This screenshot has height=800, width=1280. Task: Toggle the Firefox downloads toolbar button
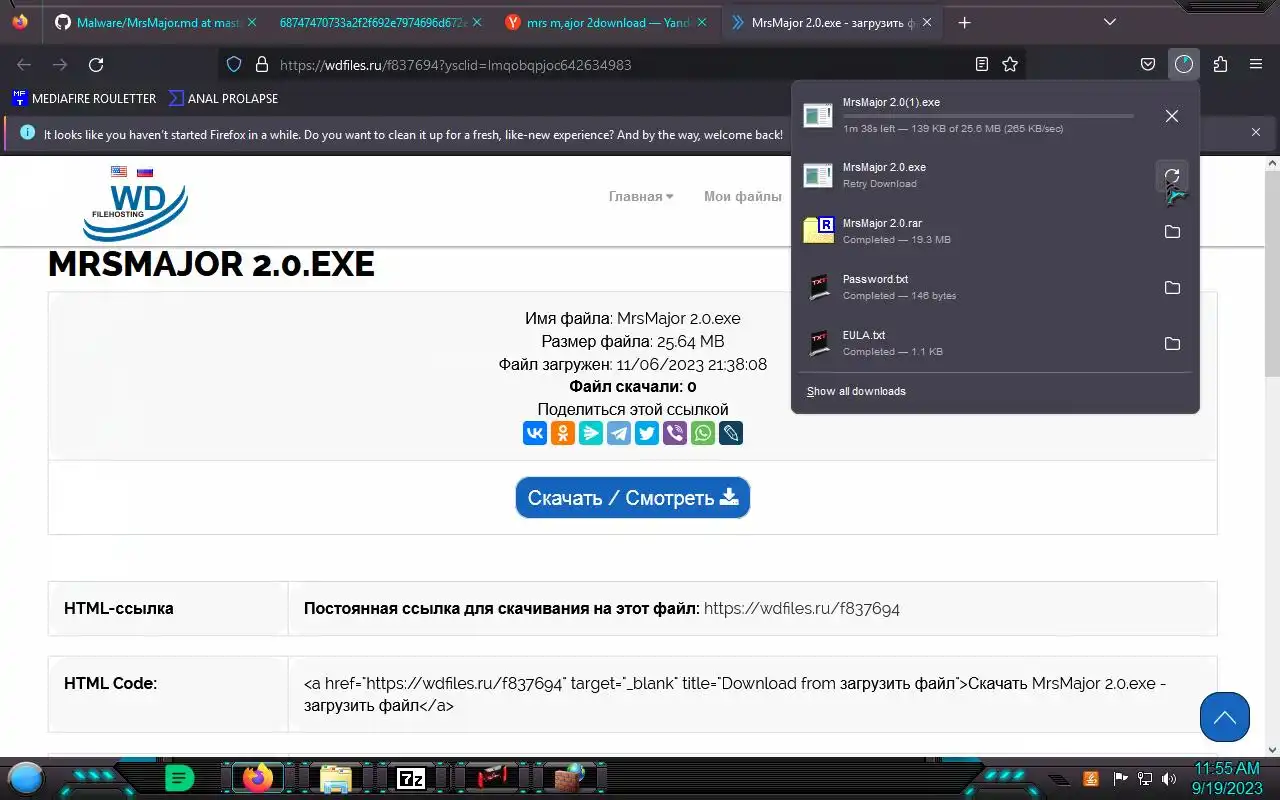click(x=1184, y=64)
